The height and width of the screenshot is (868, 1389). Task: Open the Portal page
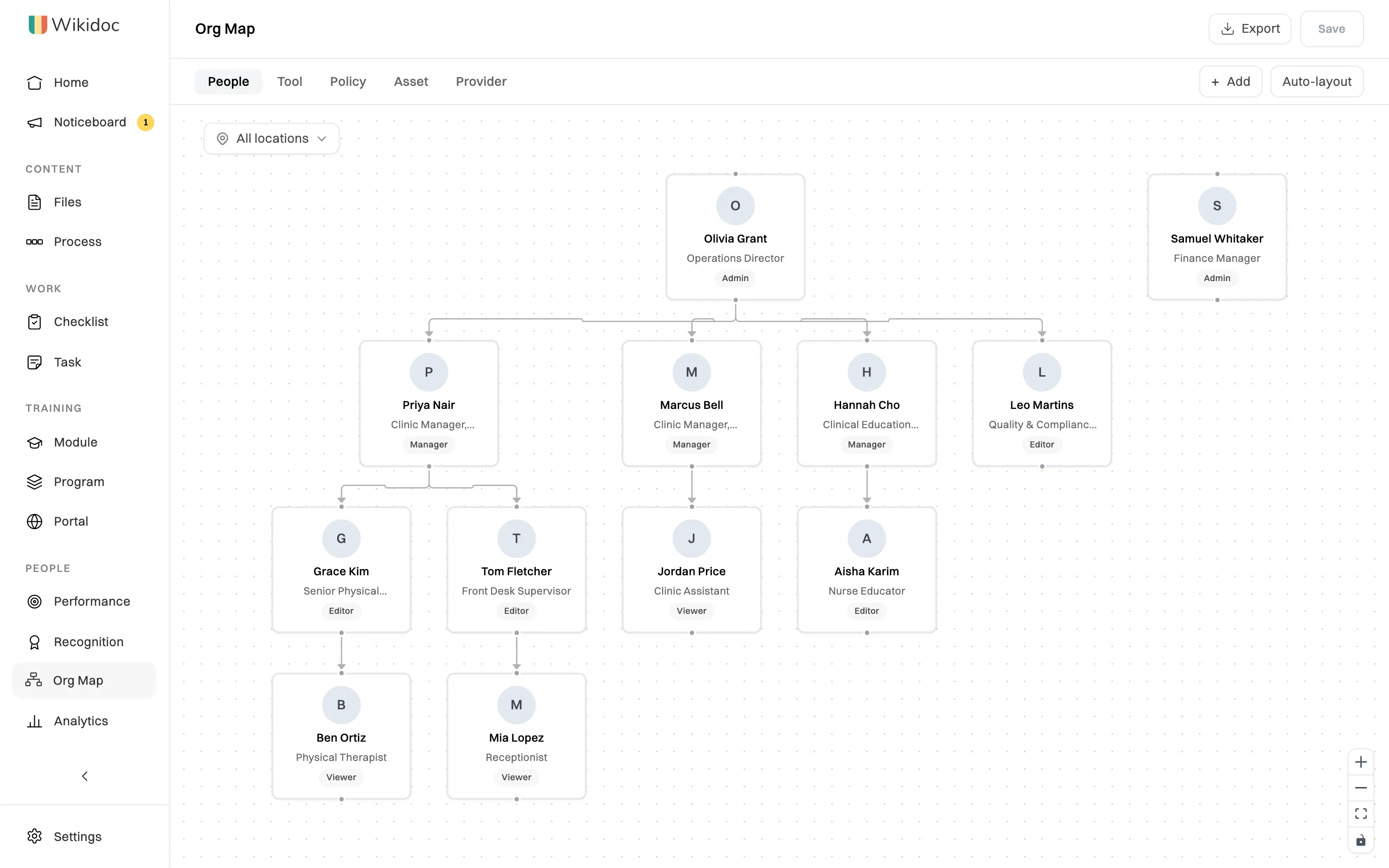pyautogui.click(x=84, y=521)
